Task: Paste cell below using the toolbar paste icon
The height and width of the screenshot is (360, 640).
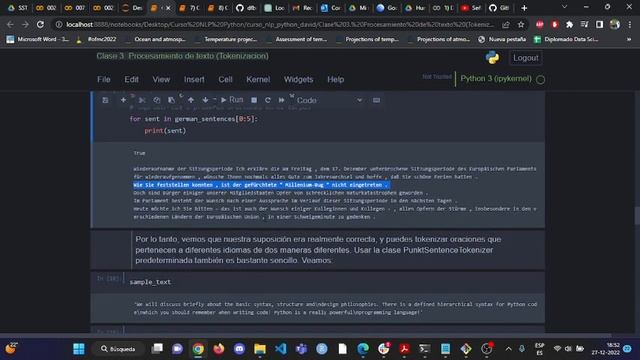Action: pyautogui.click(x=171, y=100)
